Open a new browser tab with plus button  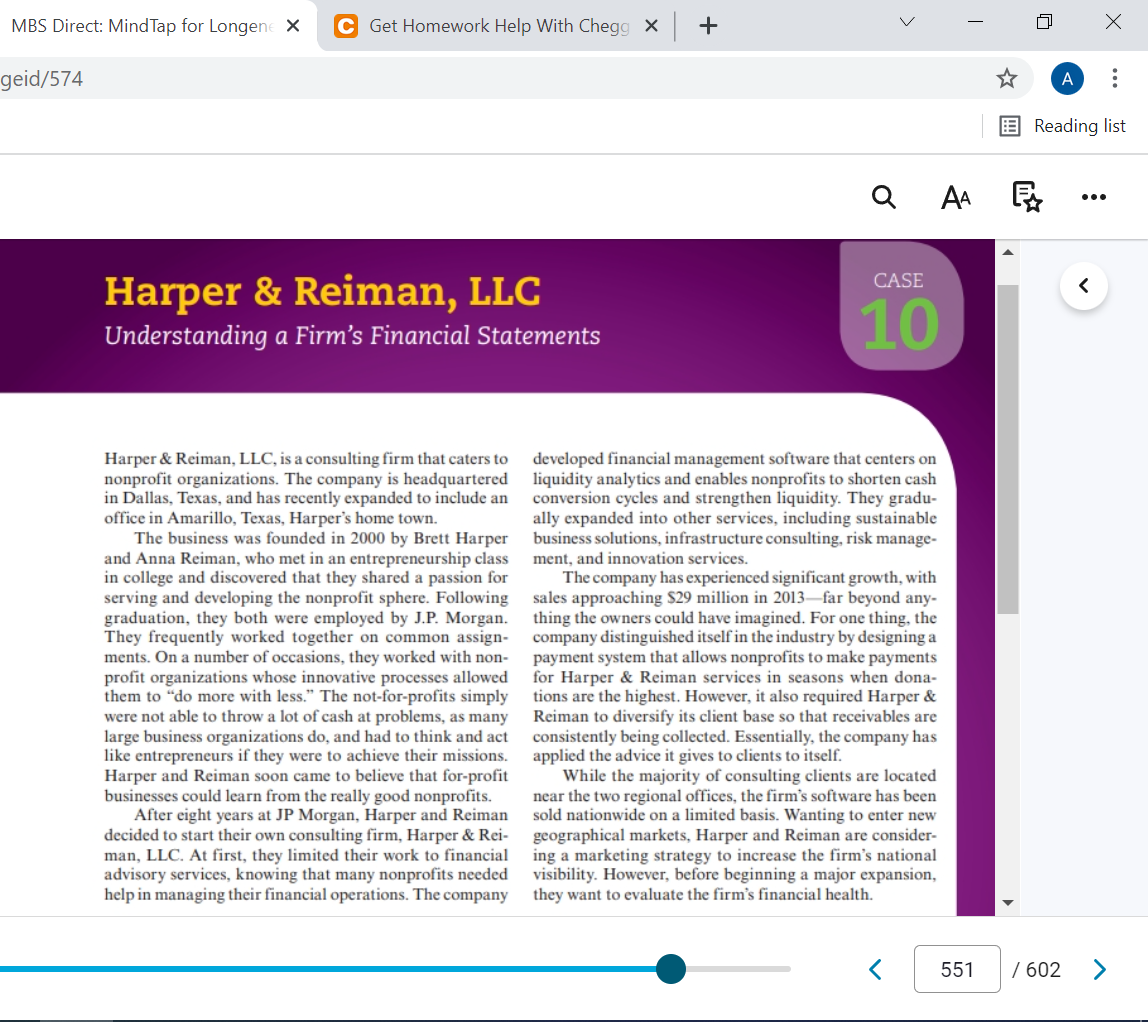[708, 26]
